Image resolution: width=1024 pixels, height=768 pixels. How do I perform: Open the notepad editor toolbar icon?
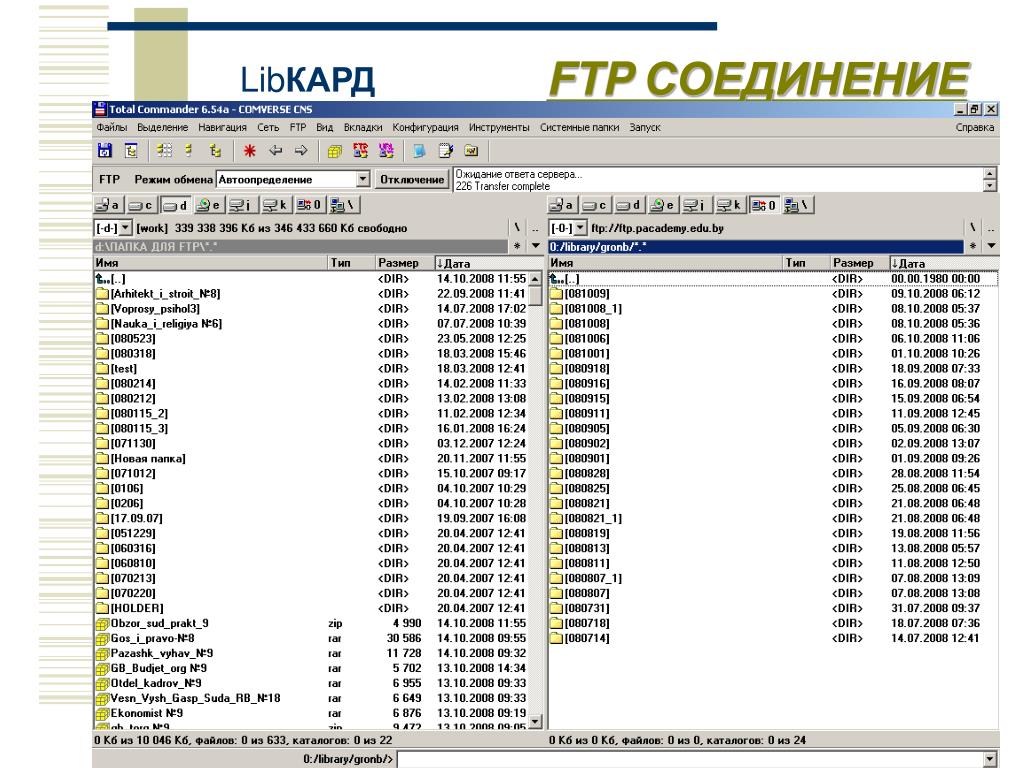(446, 151)
